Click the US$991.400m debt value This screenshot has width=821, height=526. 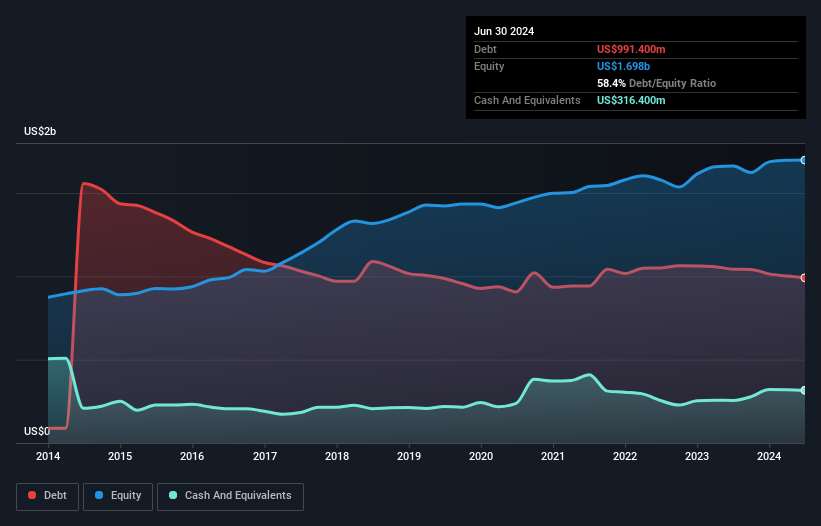[631, 49]
